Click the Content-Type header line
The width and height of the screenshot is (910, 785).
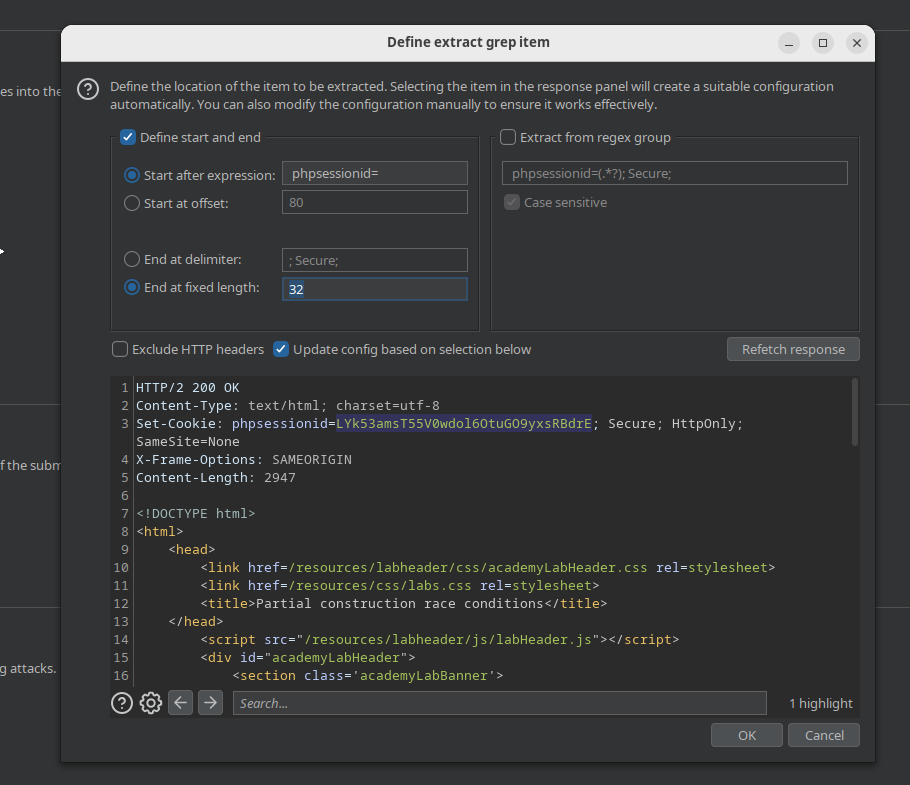288,406
